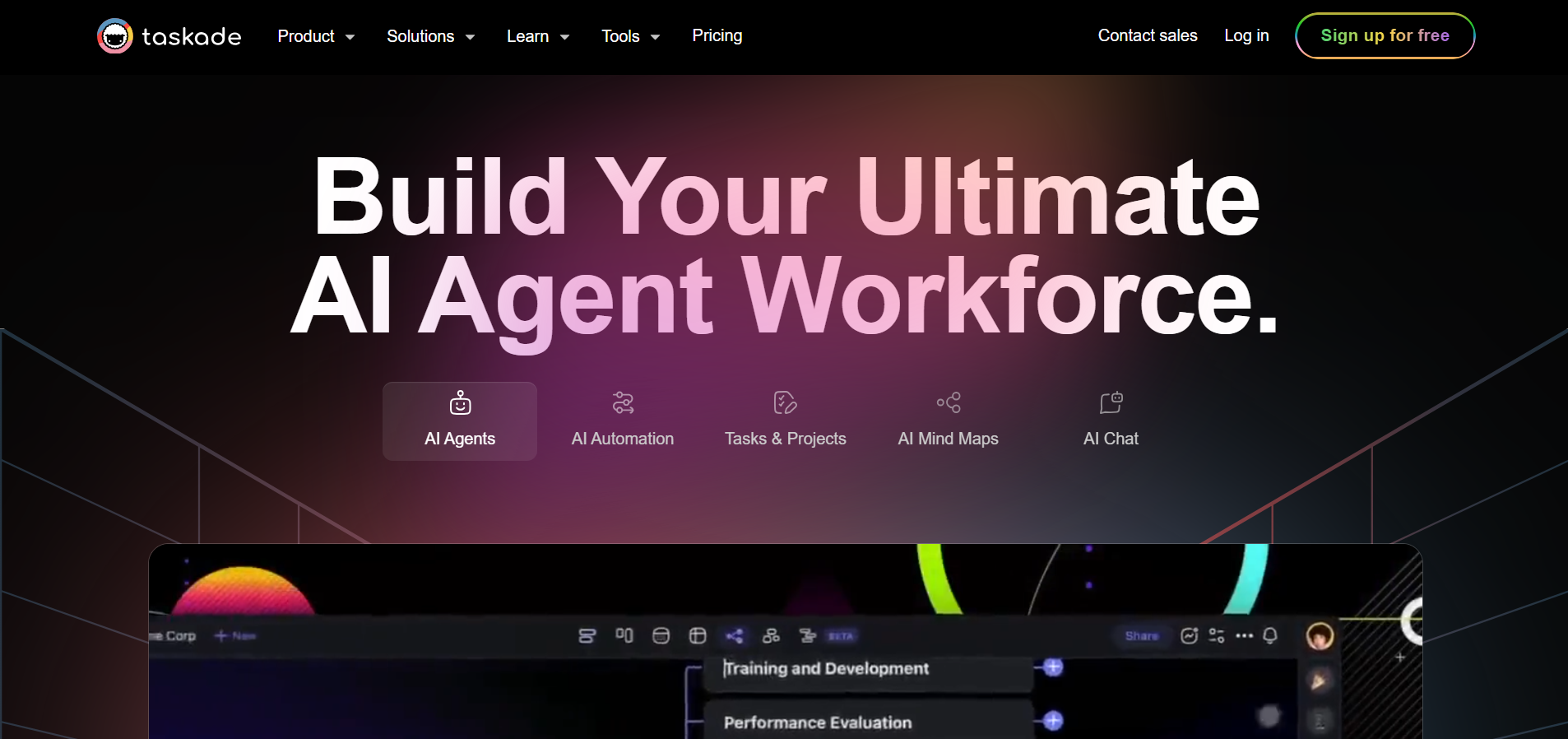
Task: Switch to the AI Automation tab
Action: click(x=622, y=421)
